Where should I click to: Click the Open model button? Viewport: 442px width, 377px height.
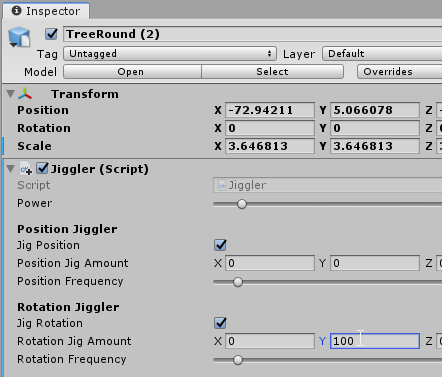pyautogui.click(x=132, y=72)
